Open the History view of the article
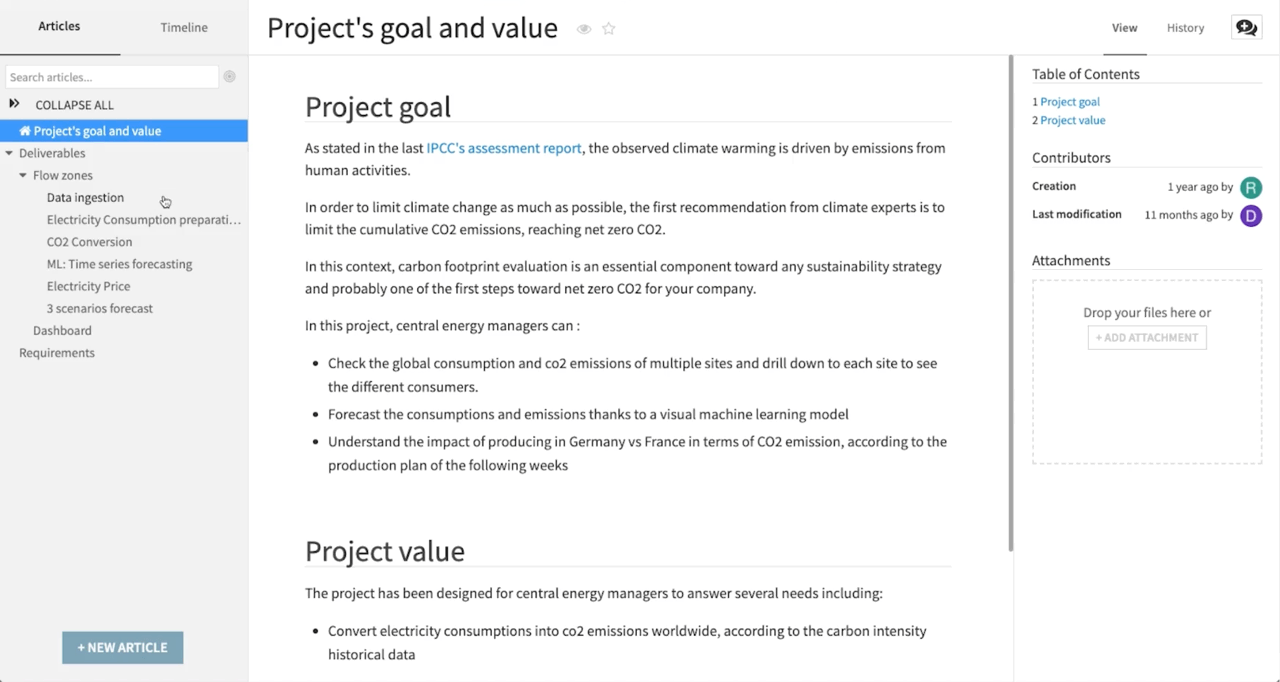The height and width of the screenshot is (682, 1280). [1185, 27]
